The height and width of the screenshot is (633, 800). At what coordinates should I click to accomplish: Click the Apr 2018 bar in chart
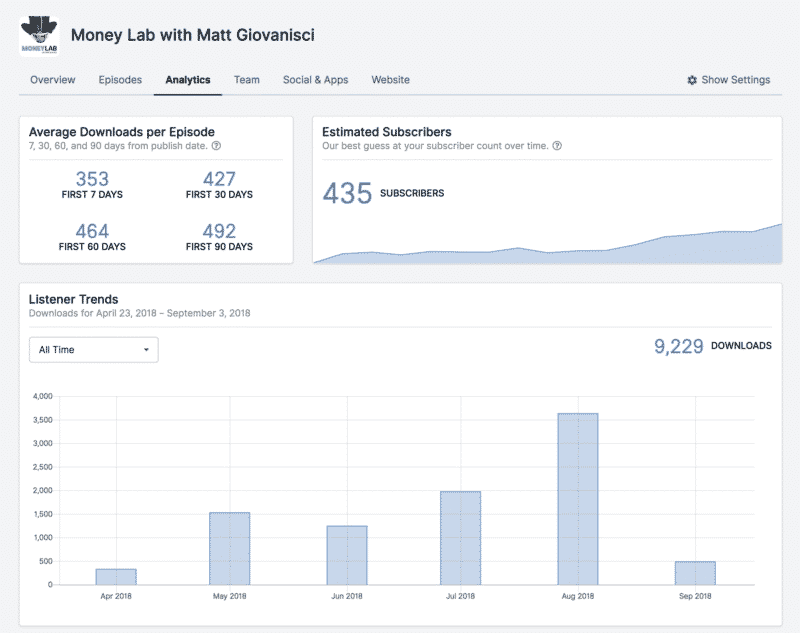[116, 577]
